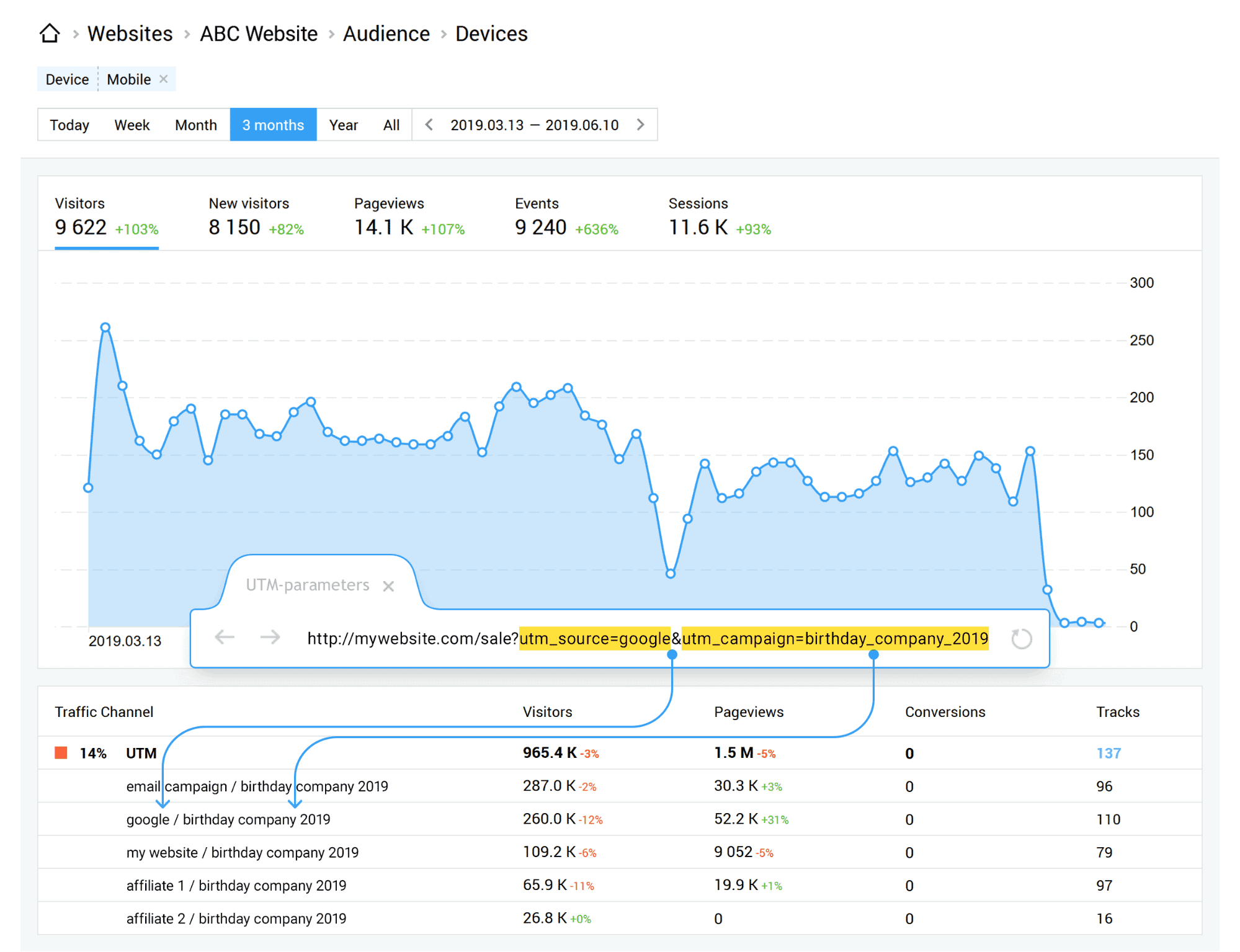Open the Audience breadcrumb link
Viewport: 1240px width, 952px height.
(386, 33)
